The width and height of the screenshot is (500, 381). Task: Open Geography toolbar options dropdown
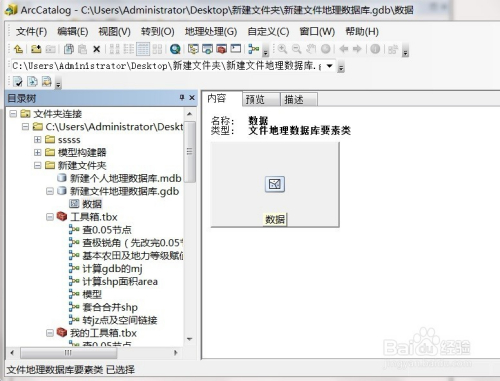405,51
